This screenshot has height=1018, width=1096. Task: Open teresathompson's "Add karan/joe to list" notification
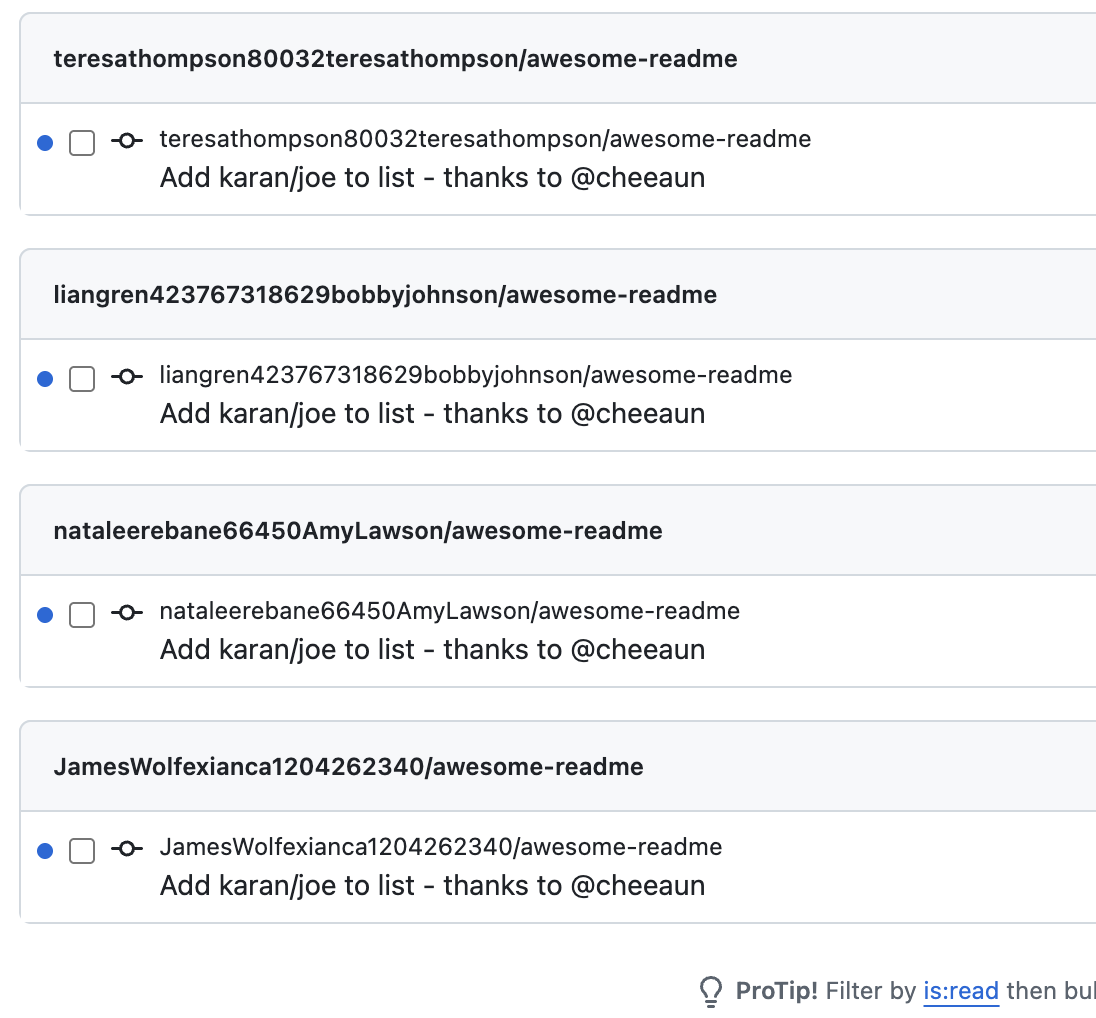click(x=432, y=178)
